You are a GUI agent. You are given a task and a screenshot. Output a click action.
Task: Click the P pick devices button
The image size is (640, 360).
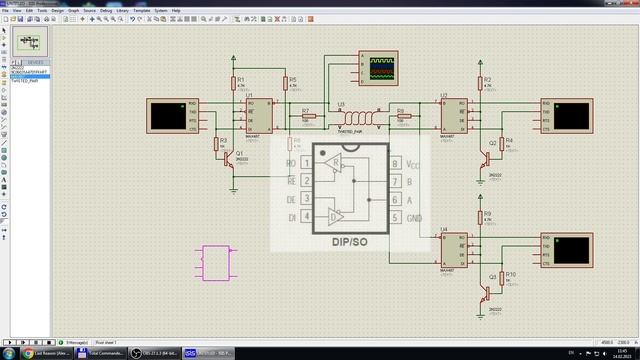13,62
